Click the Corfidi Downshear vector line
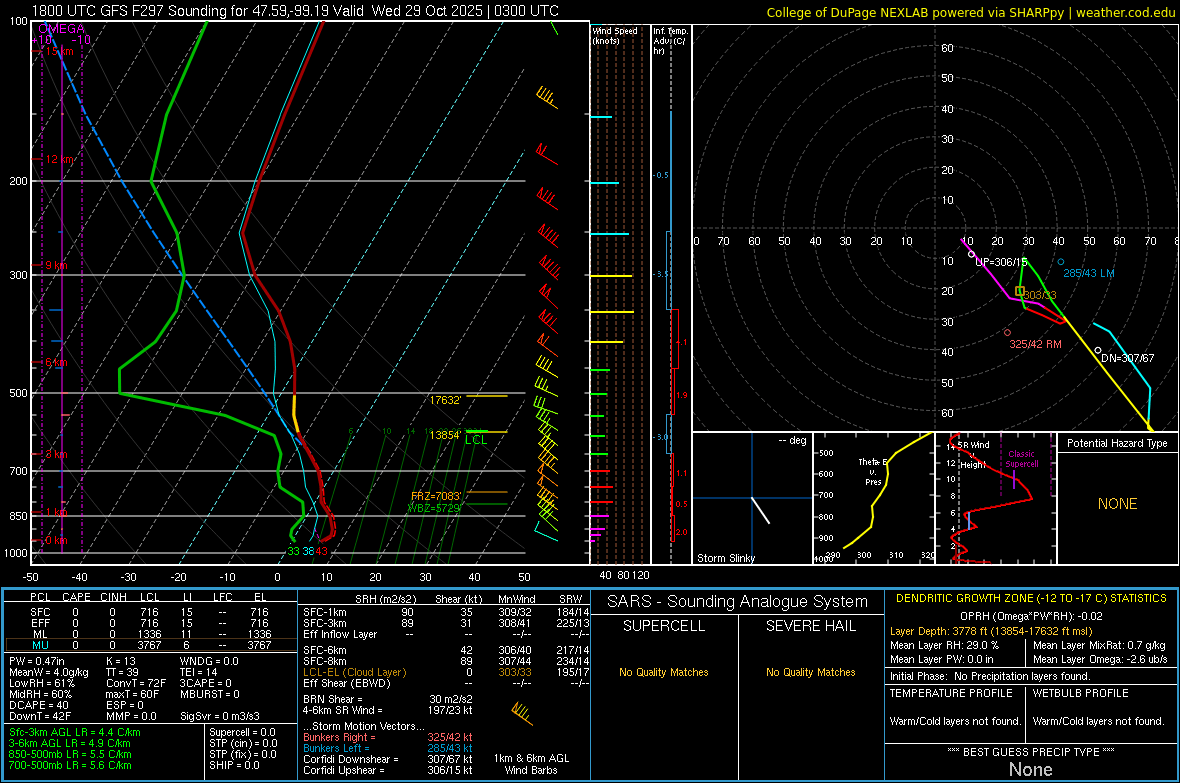This screenshot has height=783, width=1180. [x=388, y=759]
